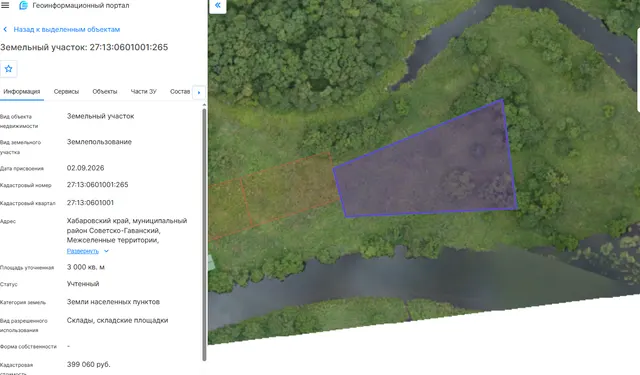Go back via Назад к выделенным объектам

tap(67, 29)
